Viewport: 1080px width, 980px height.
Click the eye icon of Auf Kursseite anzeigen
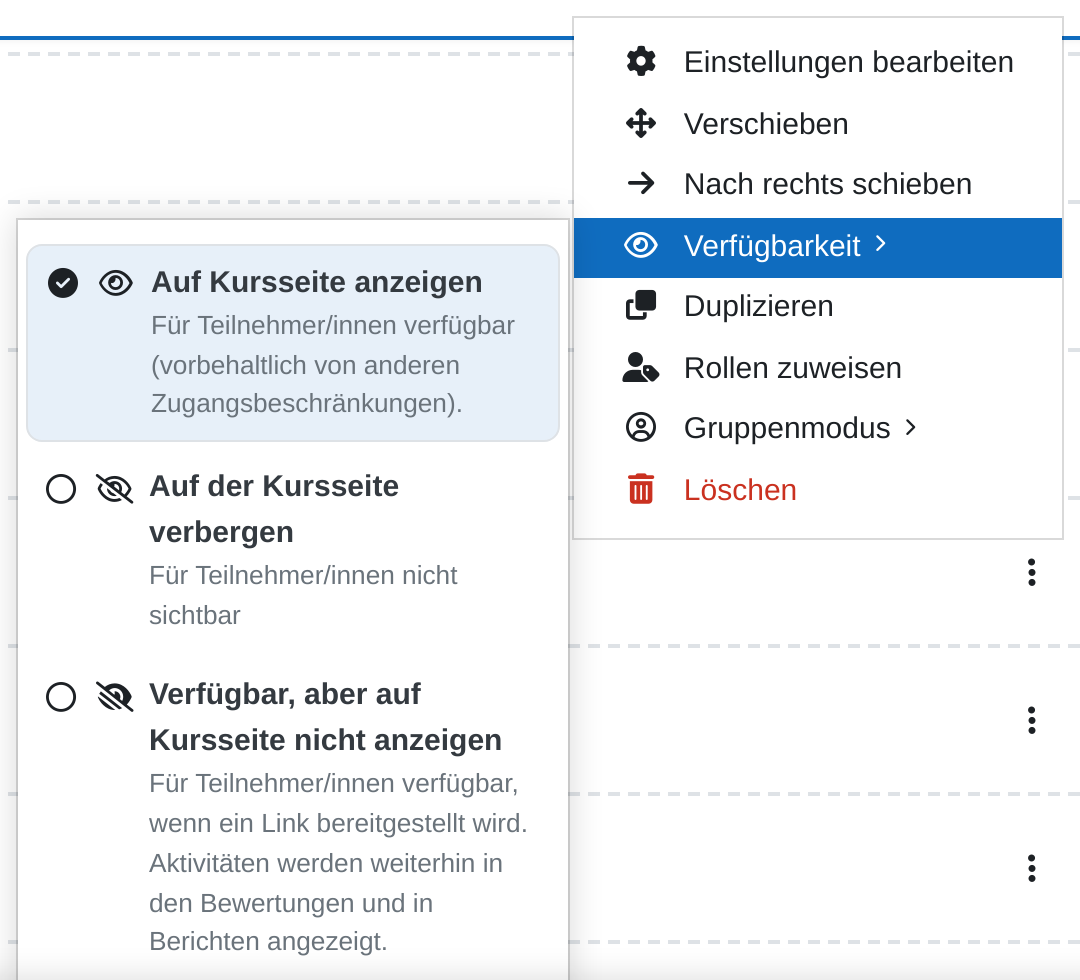pyautogui.click(x=116, y=283)
